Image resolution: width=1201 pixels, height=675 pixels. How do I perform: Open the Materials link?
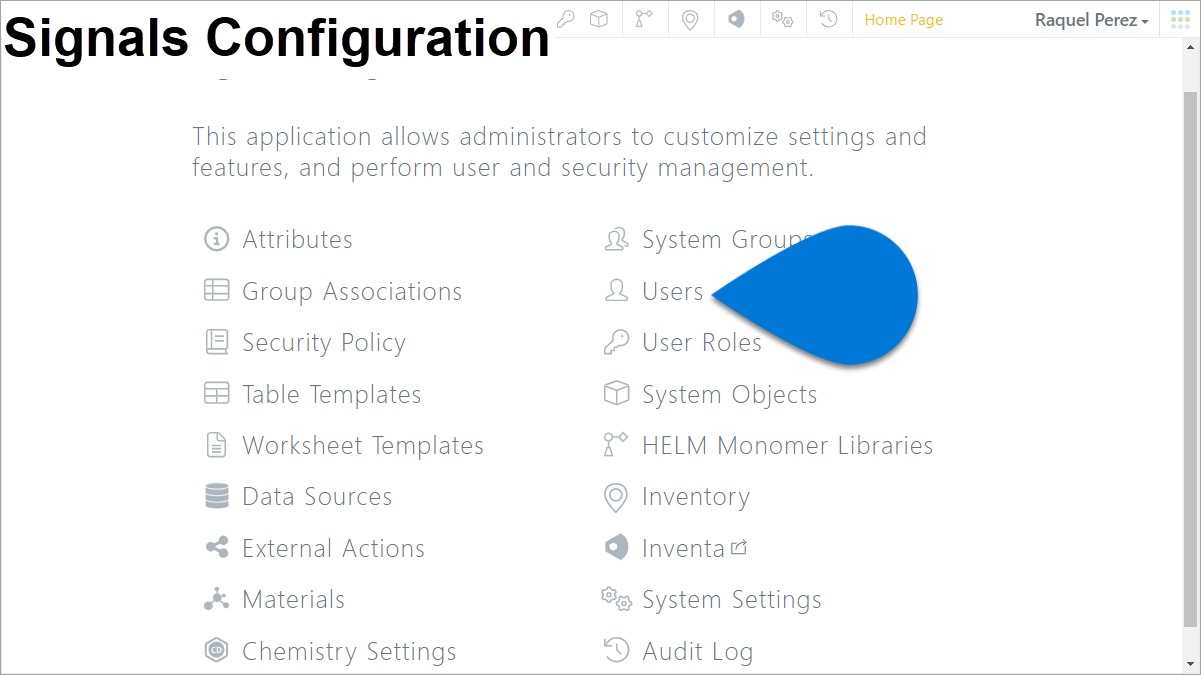pos(293,600)
